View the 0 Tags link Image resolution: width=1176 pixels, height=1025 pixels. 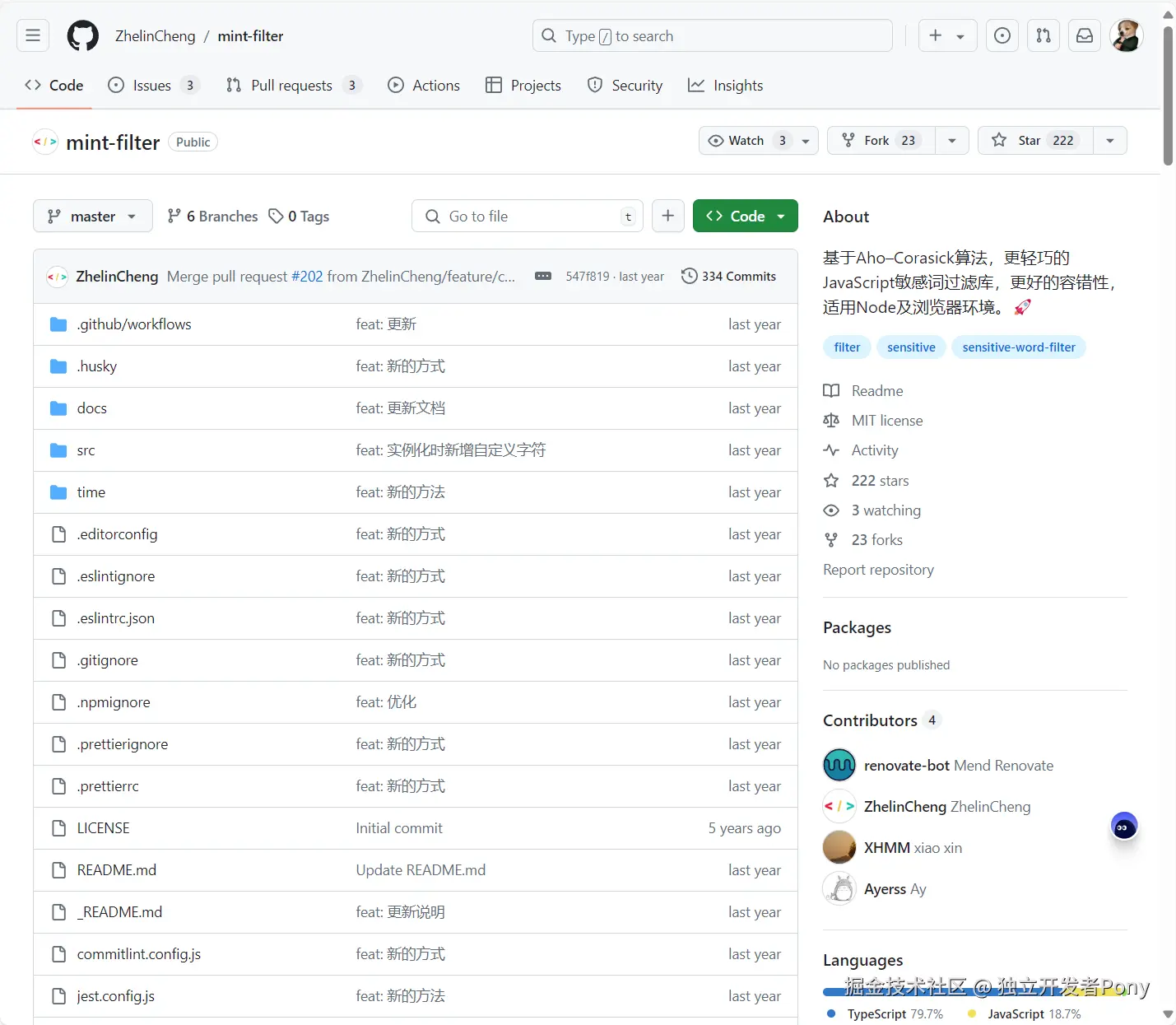click(300, 216)
